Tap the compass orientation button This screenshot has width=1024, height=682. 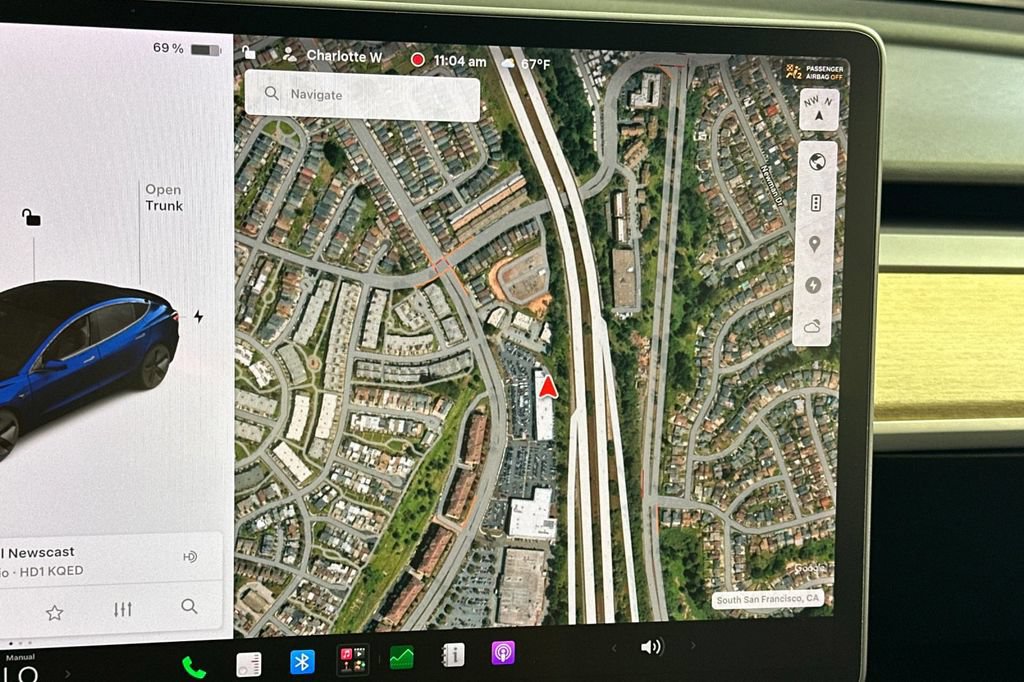[818, 109]
